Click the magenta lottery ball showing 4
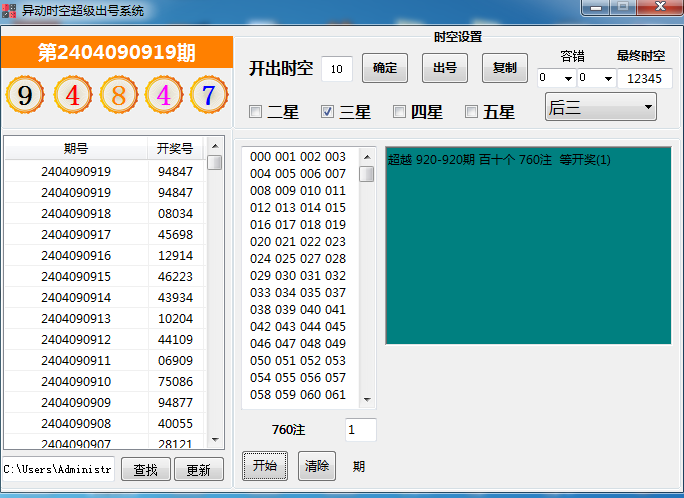This screenshot has width=684, height=498. click(164, 95)
